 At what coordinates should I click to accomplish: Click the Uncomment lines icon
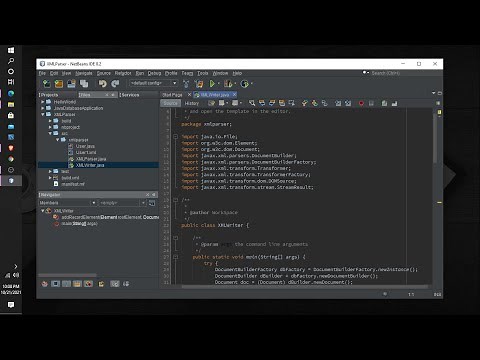point(394,103)
